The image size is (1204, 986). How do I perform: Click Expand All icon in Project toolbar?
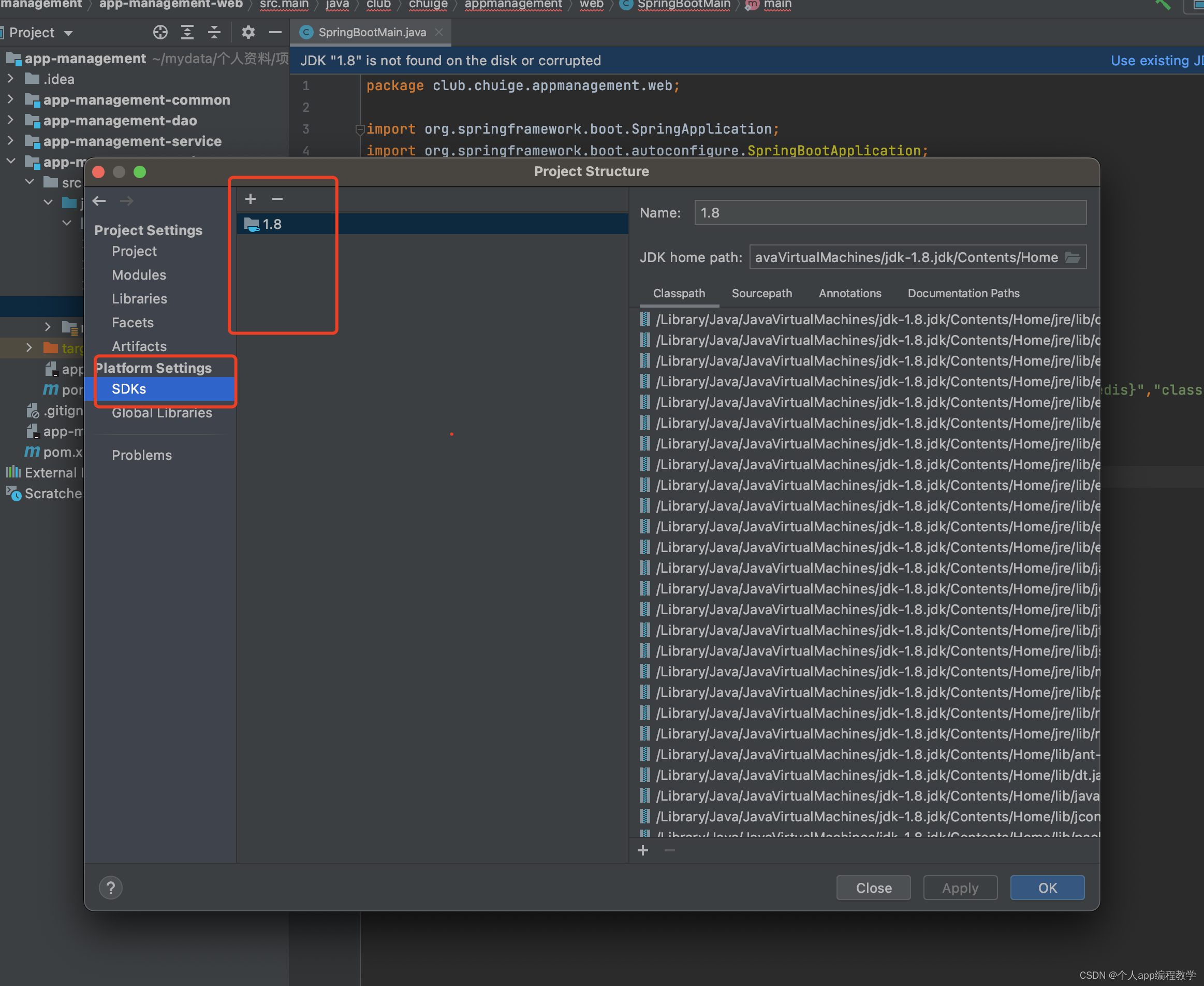coord(187,33)
